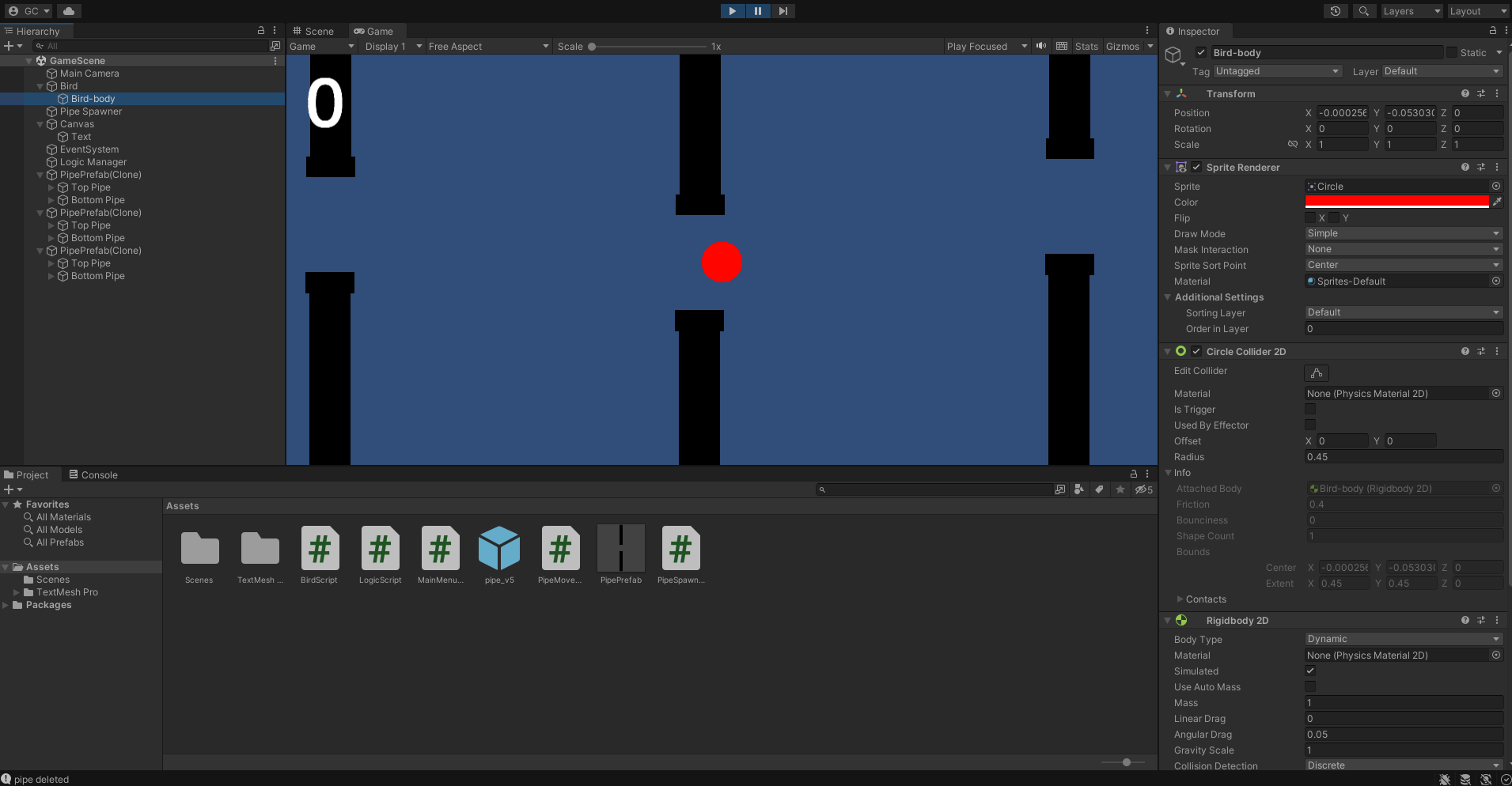1512x786 pixels.
Task: Toggle Use Auto Mass checkbox
Action: click(1310, 686)
